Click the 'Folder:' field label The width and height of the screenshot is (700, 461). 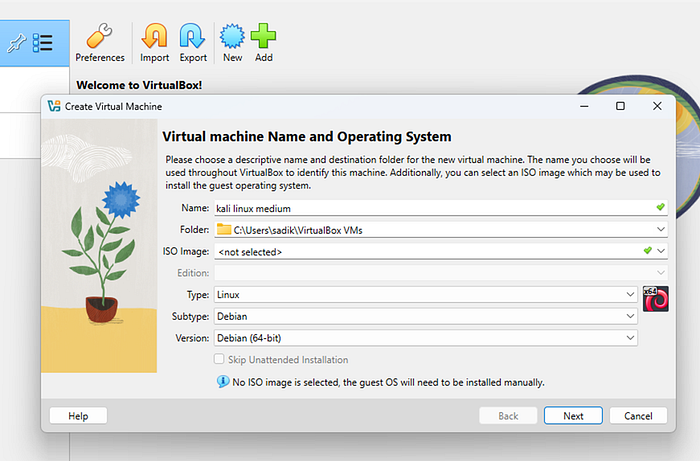194,229
